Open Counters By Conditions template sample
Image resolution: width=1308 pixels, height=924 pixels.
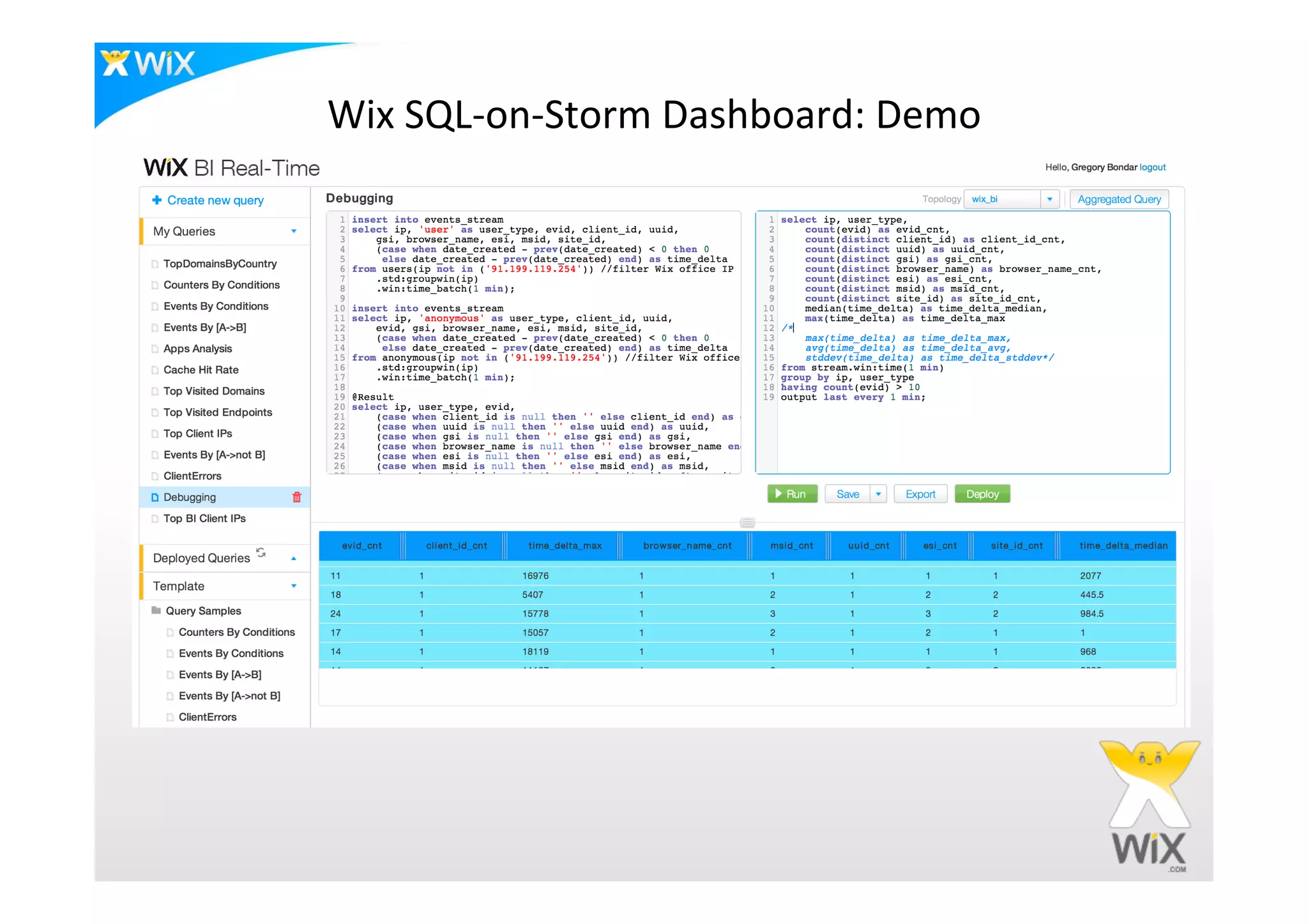click(237, 632)
